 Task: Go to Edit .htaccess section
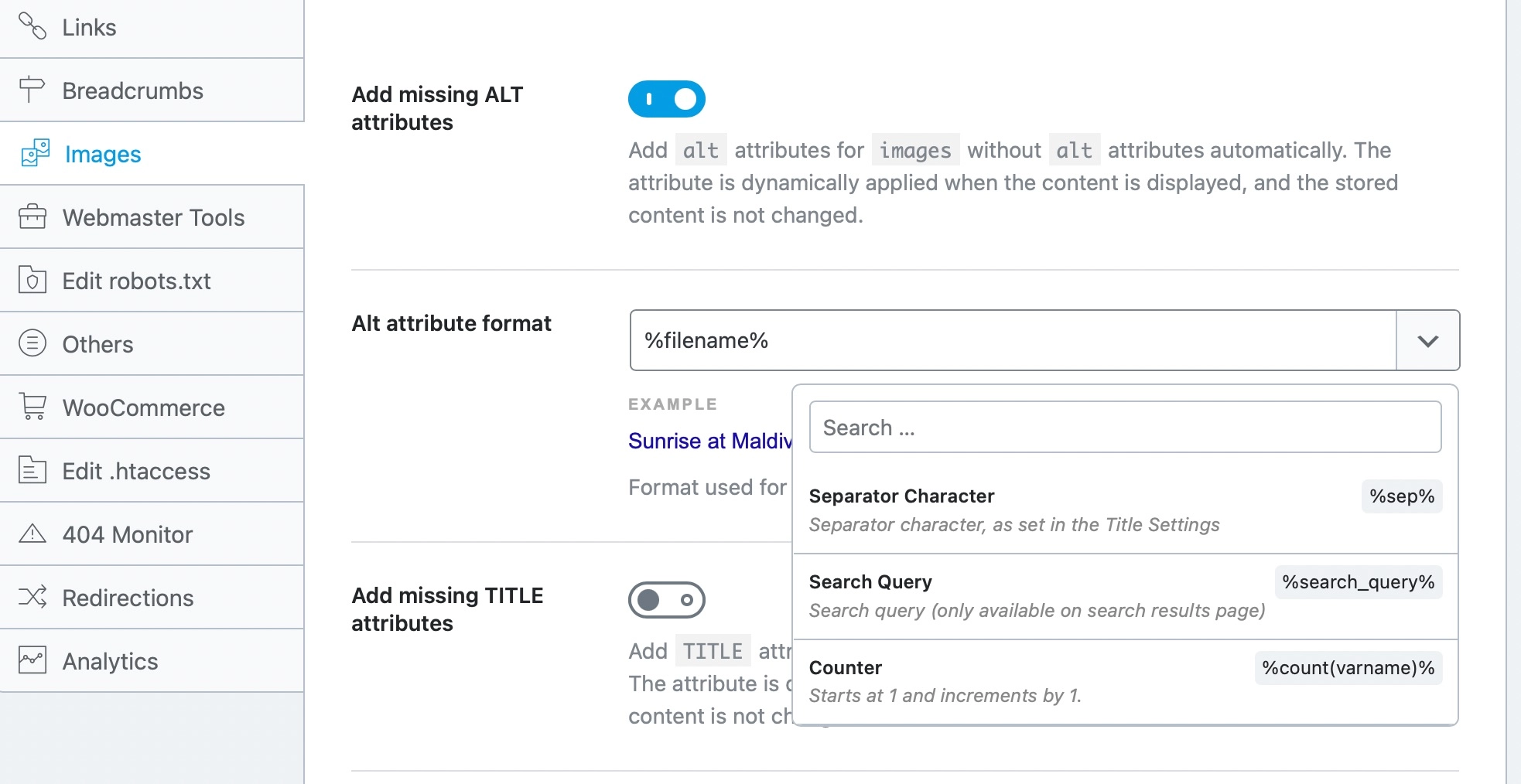(136, 471)
